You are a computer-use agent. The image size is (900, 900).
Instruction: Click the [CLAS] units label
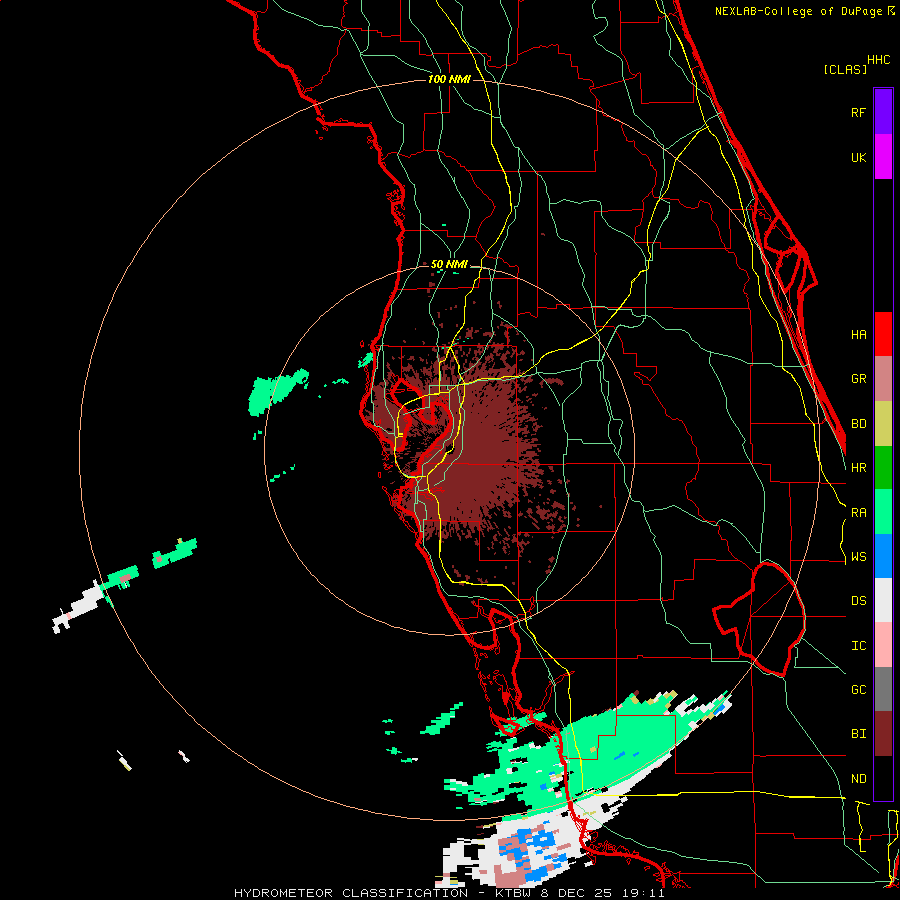845,69
